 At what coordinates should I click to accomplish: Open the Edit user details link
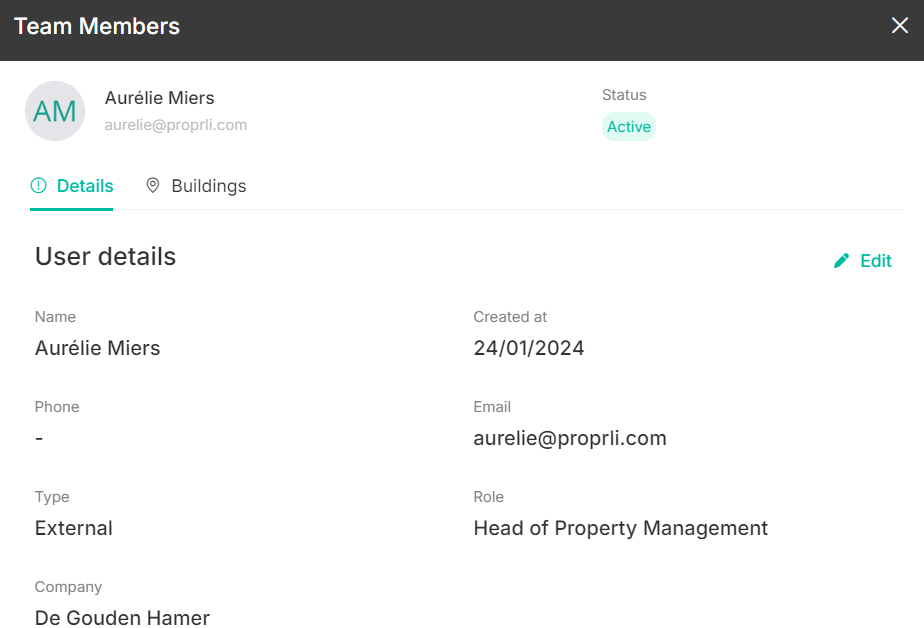pos(863,260)
